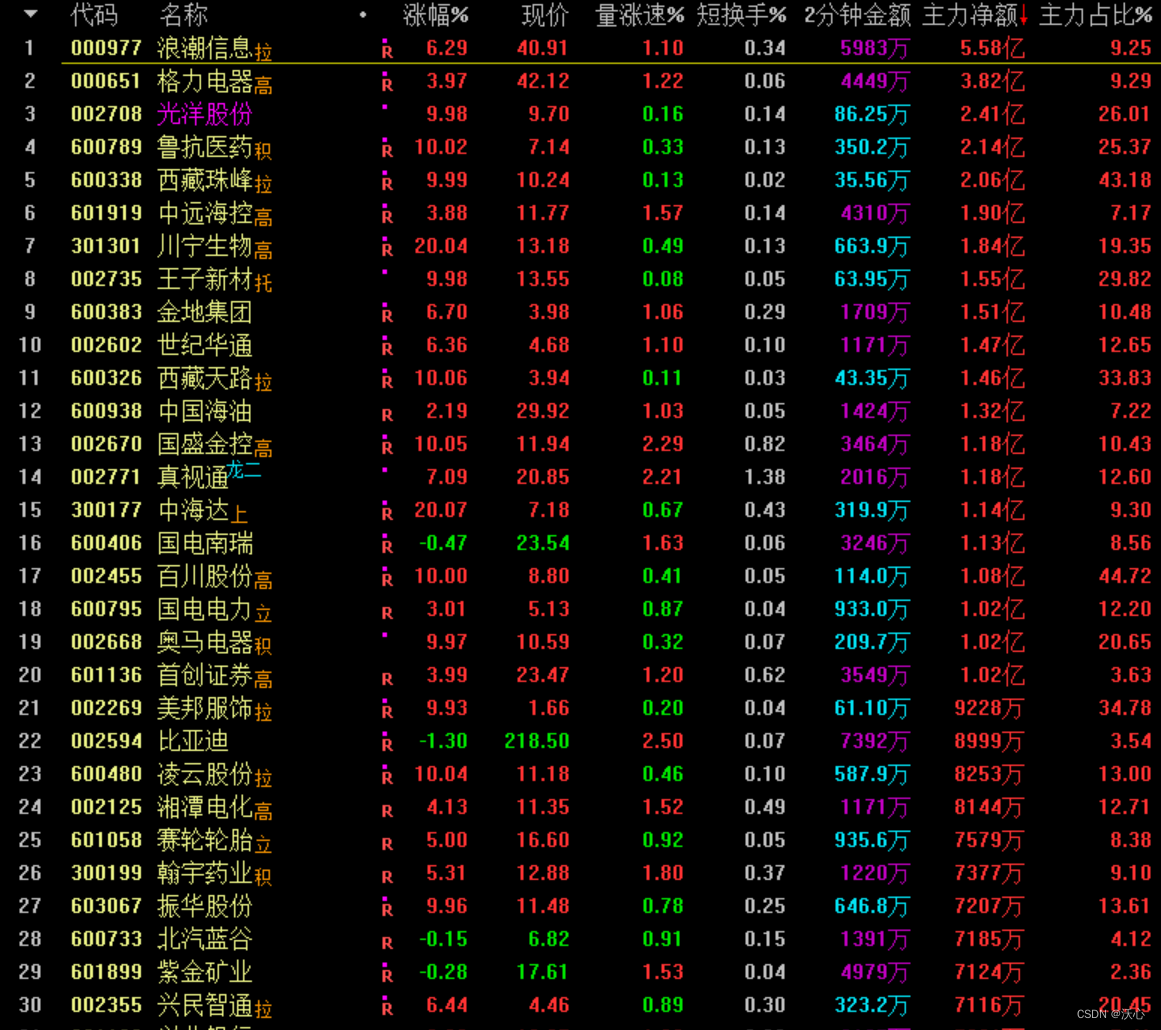Image resolution: width=1161 pixels, height=1030 pixels.
Task: Click 2分钟金额 value 86.25万
Action: pyautogui.click(x=872, y=114)
